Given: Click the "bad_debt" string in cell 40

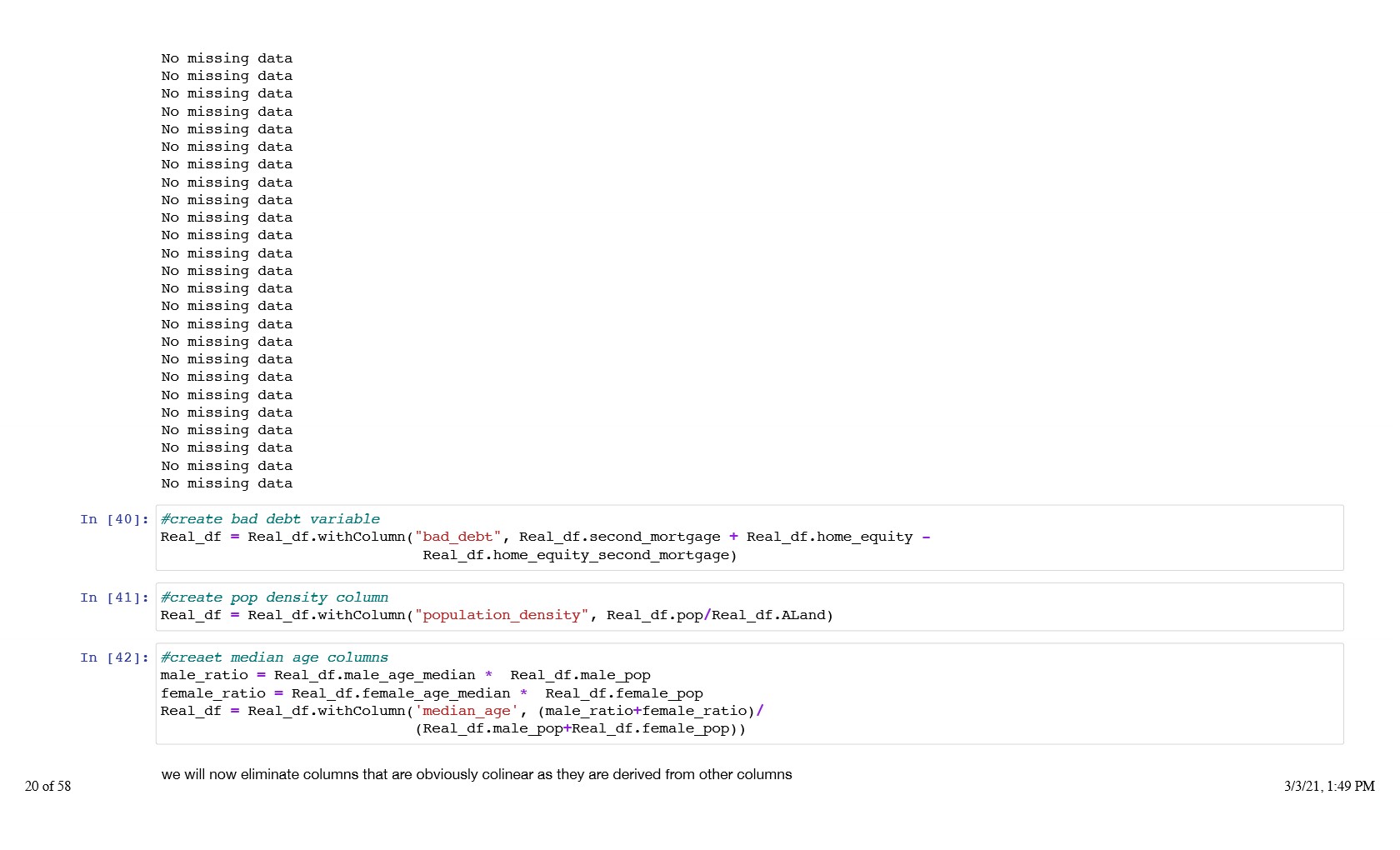Looking at the screenshot, I should [457, 537].
